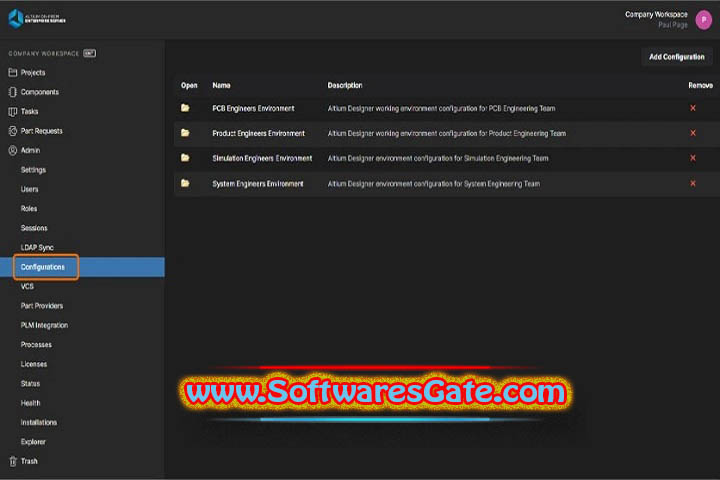Remove Simulation Engineers Environment with red X
Viewport: 720px width, 480px height.
coord(693,158)
